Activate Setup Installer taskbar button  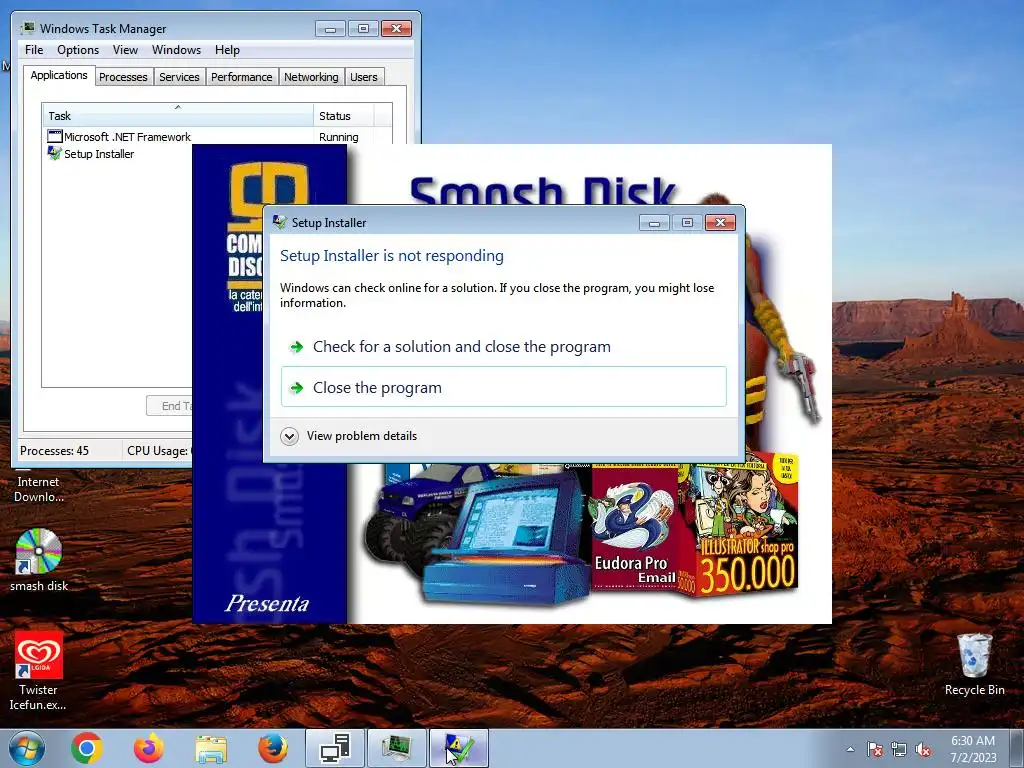(458, 748)
